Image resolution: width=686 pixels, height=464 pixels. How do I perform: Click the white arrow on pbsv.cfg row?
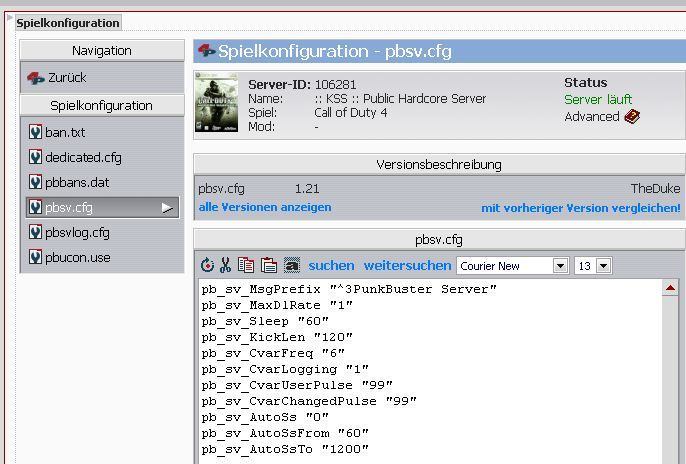[x=167, y=208]
